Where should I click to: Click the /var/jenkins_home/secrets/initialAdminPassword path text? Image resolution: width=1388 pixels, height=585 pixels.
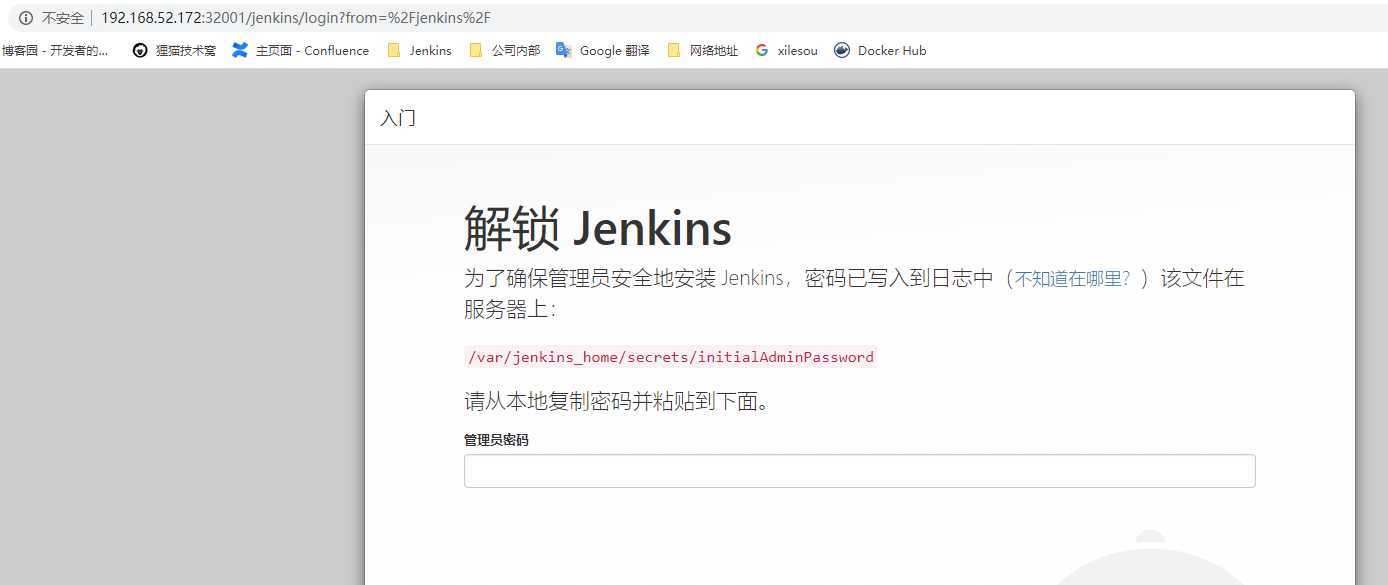(671, 357)
